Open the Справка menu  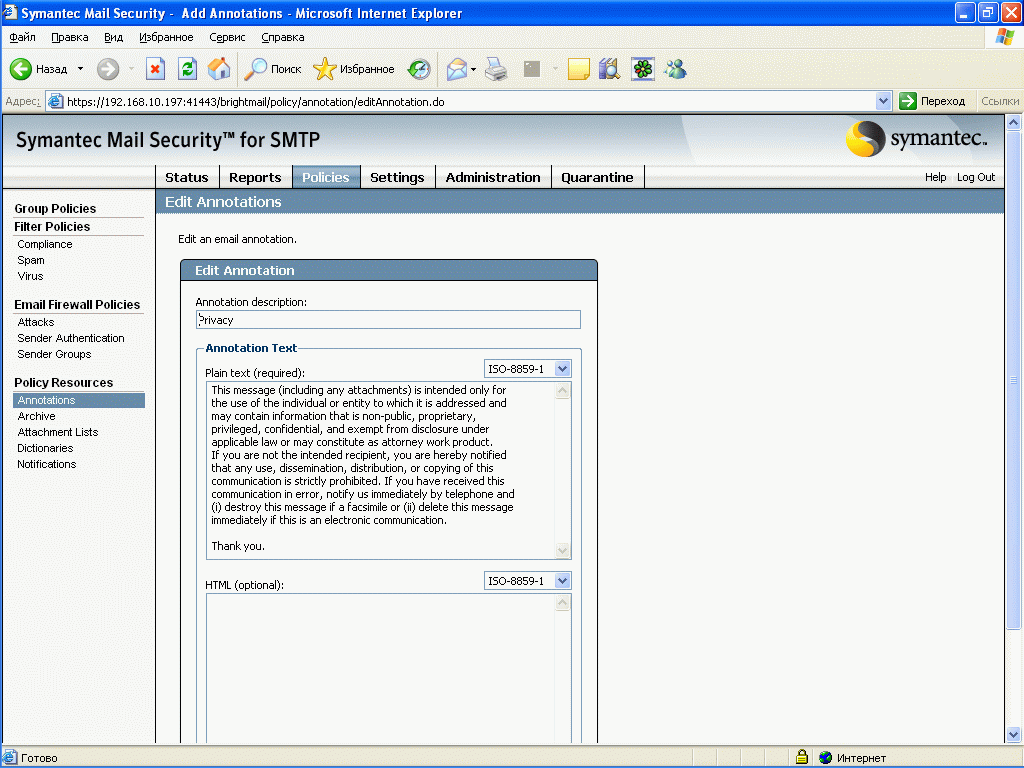pyautogui.click(x=283, y=37)
